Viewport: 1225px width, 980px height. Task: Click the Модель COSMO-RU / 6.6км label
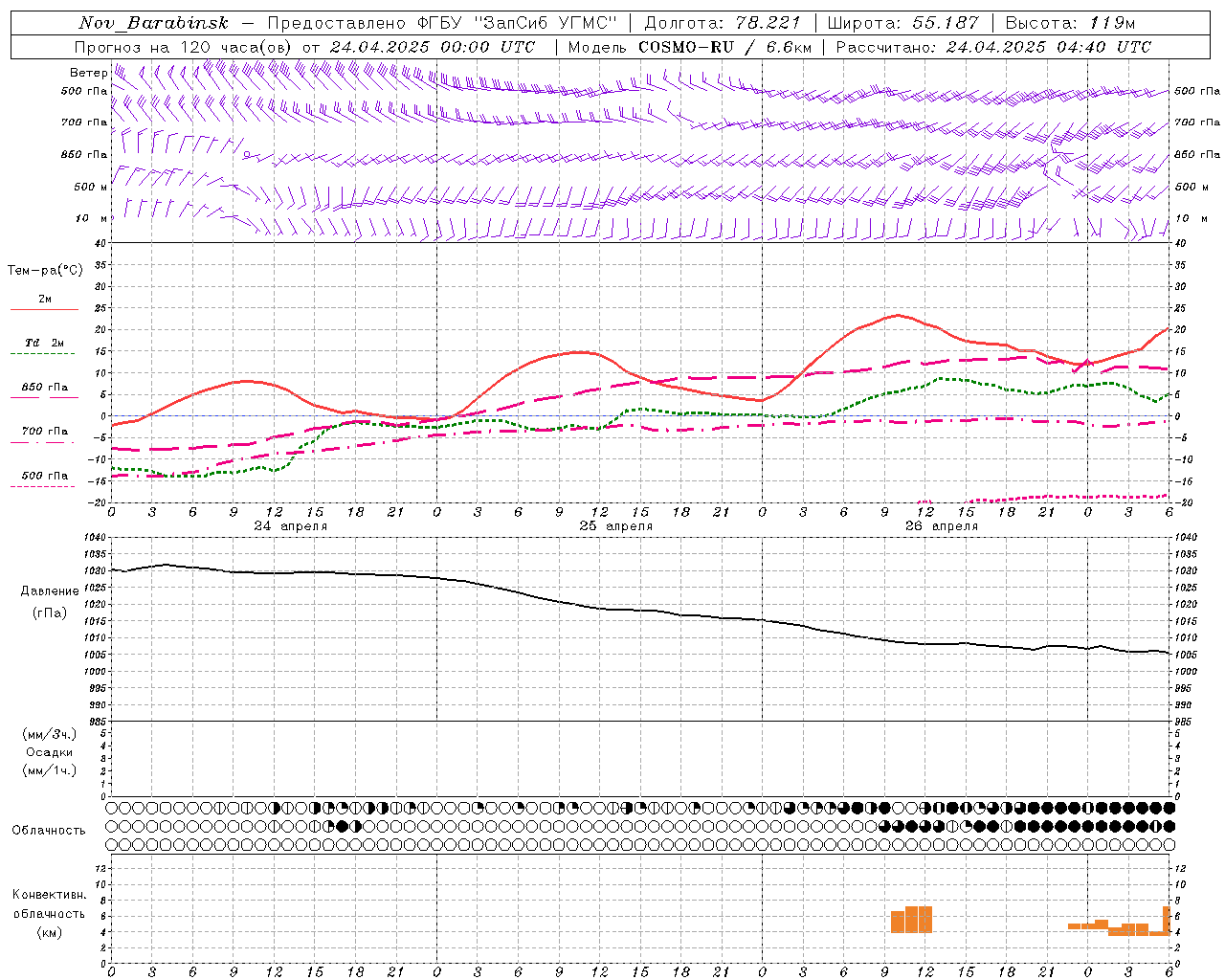pos(690,47)
